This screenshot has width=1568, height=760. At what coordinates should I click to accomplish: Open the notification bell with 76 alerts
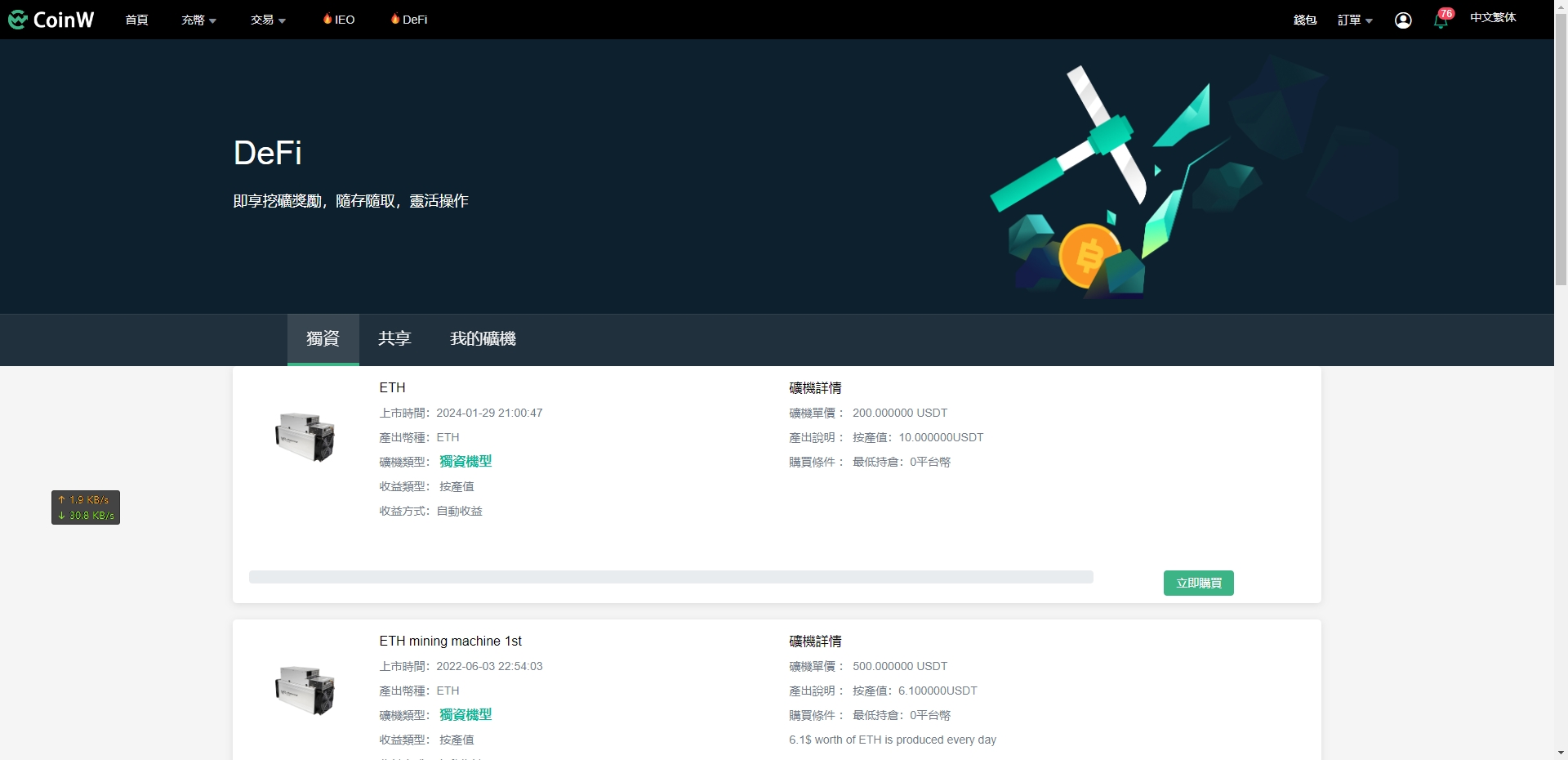1441,20
